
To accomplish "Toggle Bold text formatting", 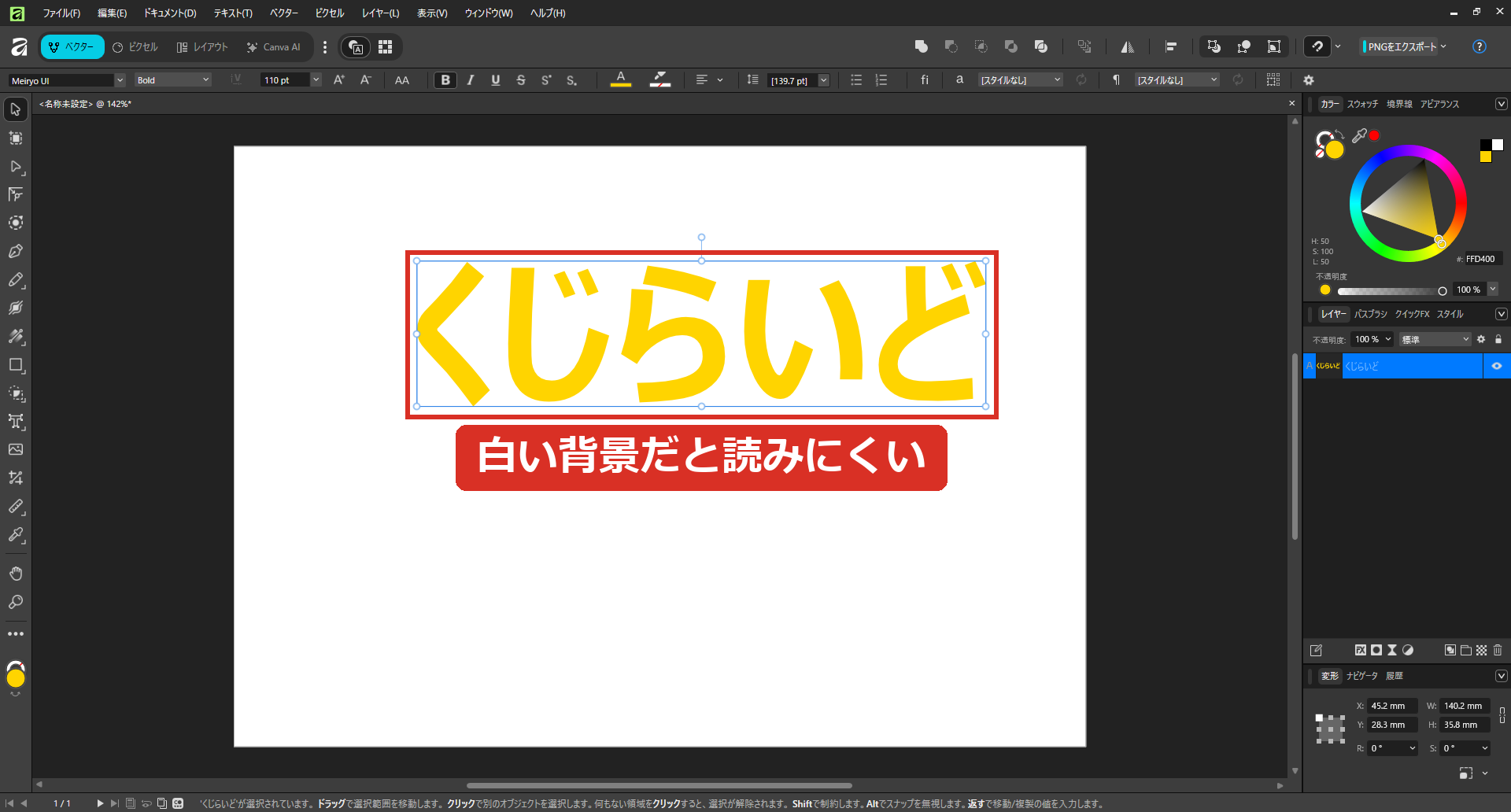I will [x=445, y=80].
